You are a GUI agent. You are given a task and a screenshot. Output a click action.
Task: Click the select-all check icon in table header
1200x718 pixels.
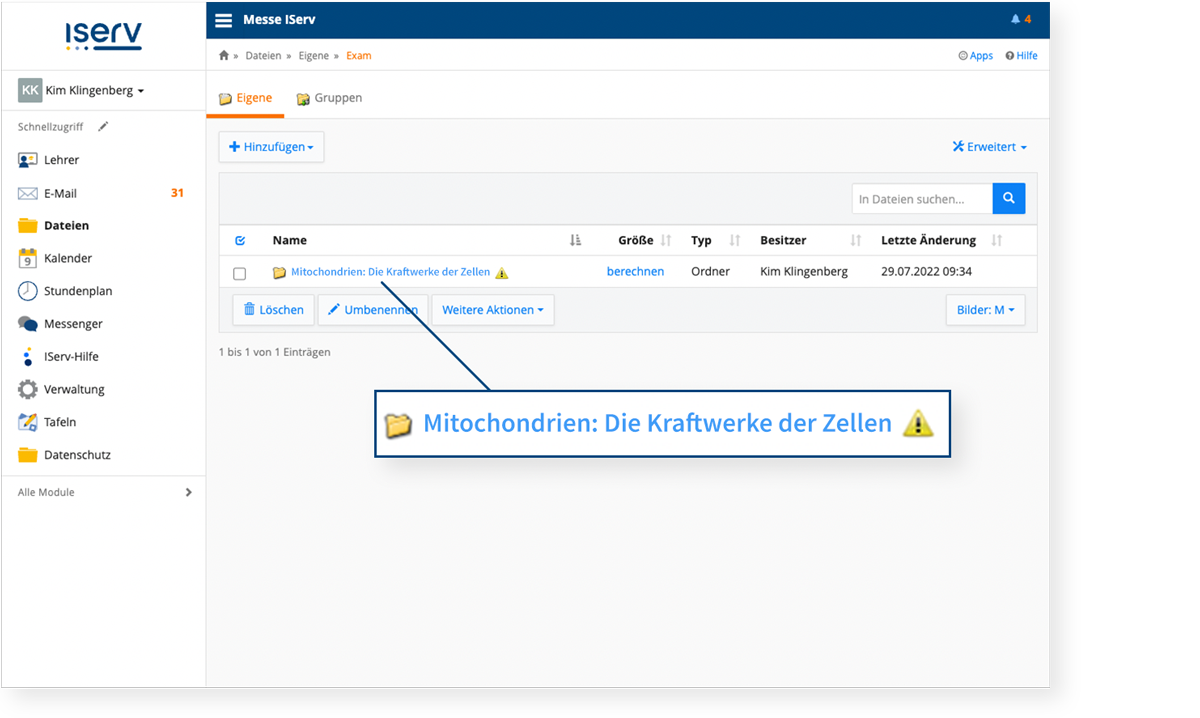point(240,240)
